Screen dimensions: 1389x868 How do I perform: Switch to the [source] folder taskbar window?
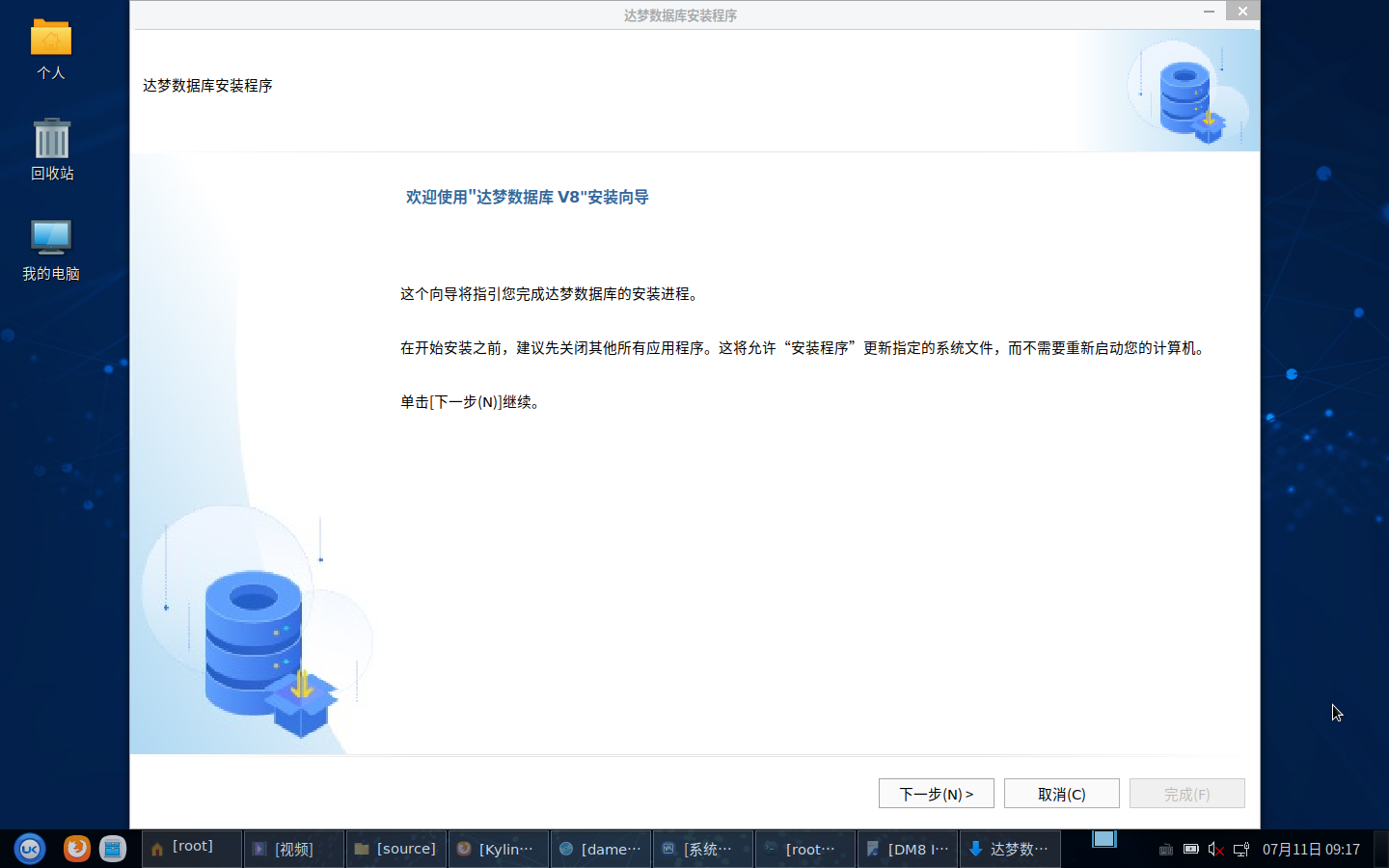coord(395,849)
